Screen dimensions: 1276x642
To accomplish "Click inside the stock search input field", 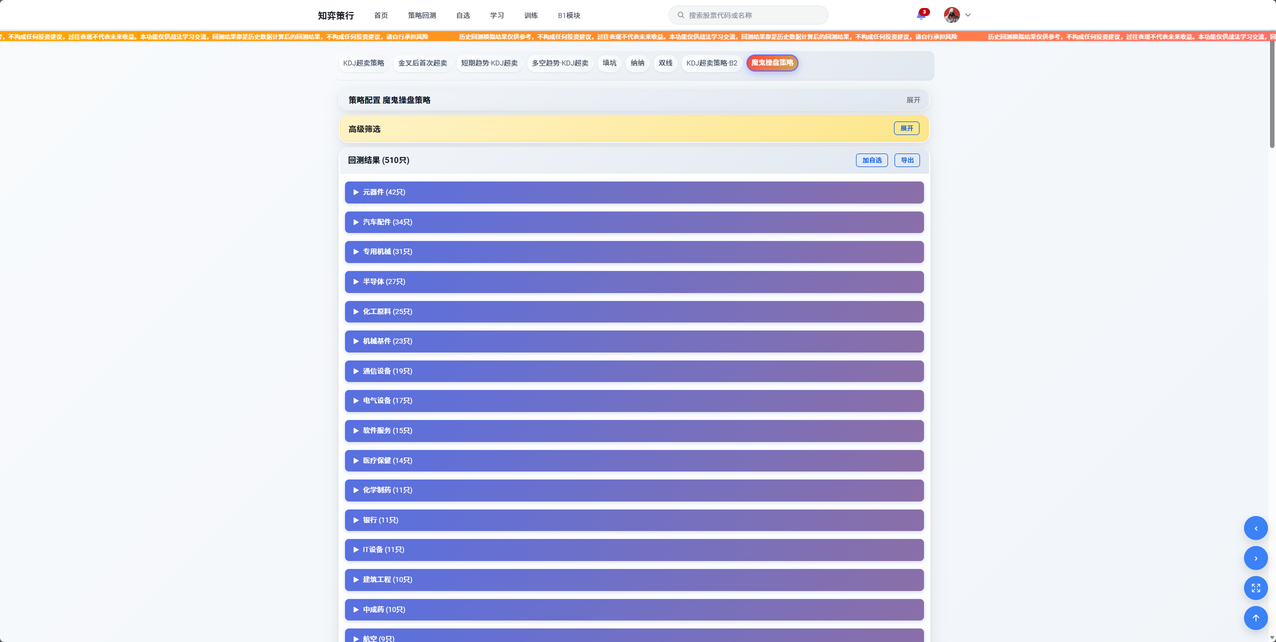I will click(x=750, y=14).
